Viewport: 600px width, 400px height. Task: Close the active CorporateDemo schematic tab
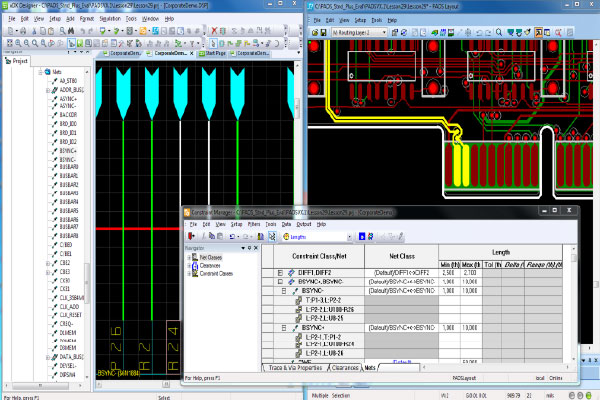[x=192, y=53]
